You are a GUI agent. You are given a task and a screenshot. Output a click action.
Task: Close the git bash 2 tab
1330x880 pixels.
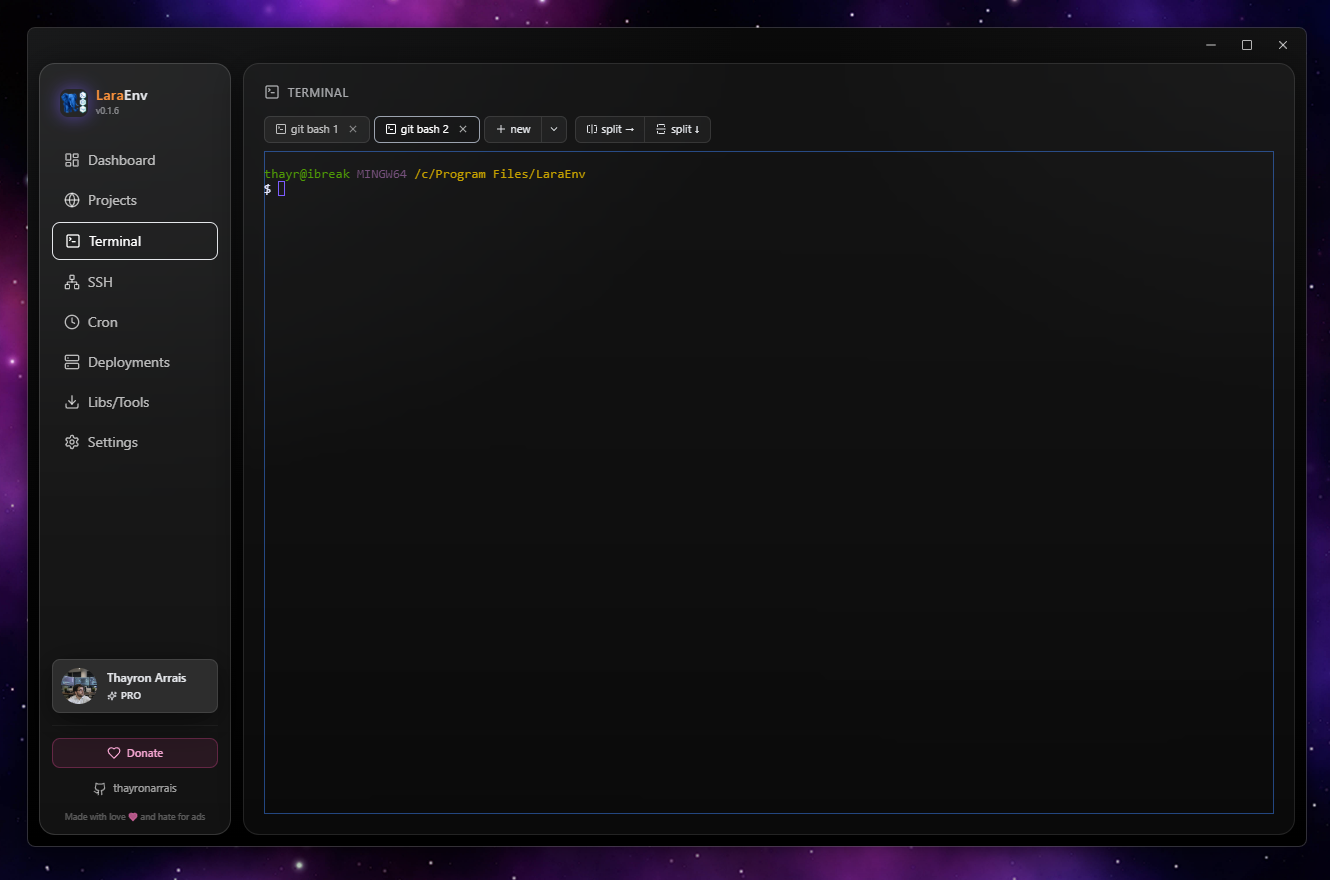click(x=463, y=129)
